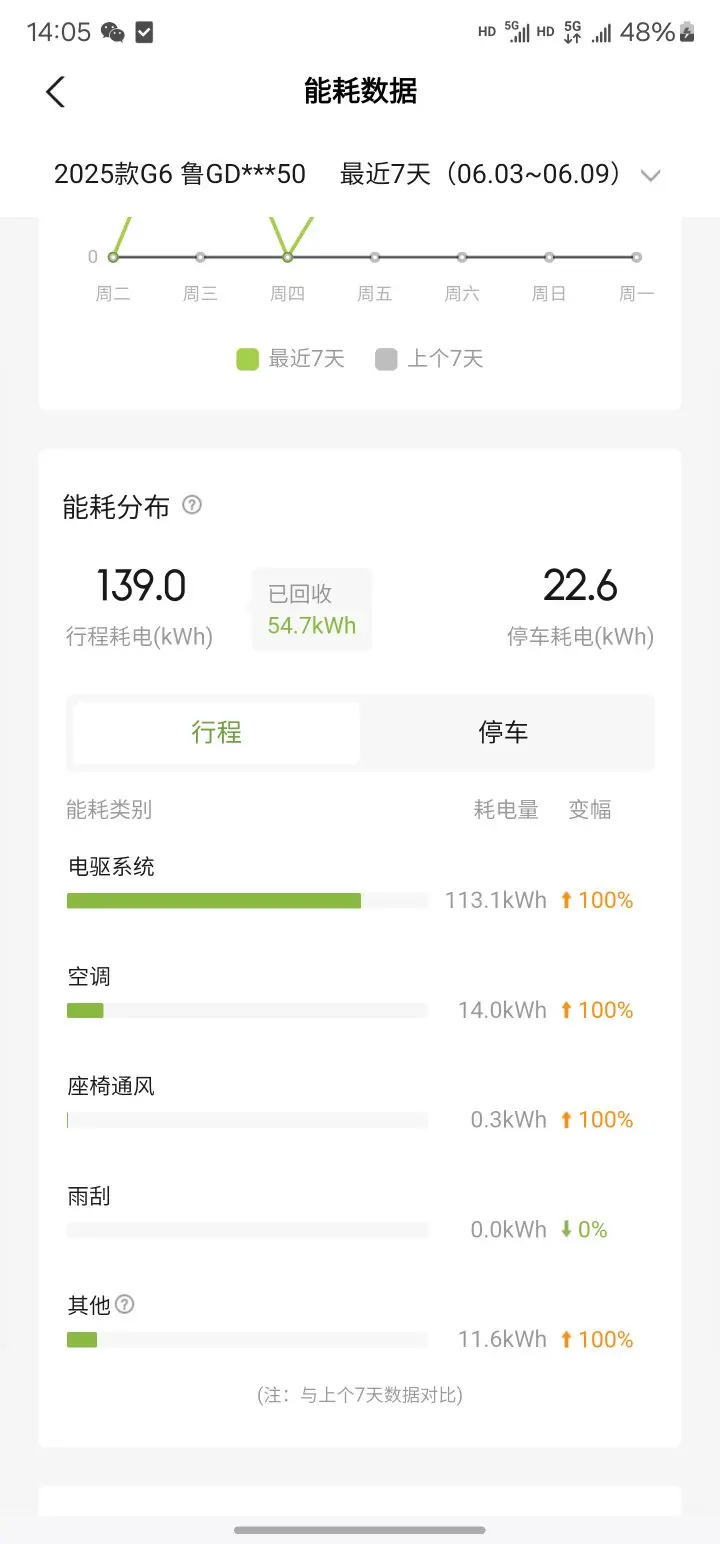Viewport: 720px width, 1544px height.
Task: Tap the battery icon in status bar
Action: (688, 32)
